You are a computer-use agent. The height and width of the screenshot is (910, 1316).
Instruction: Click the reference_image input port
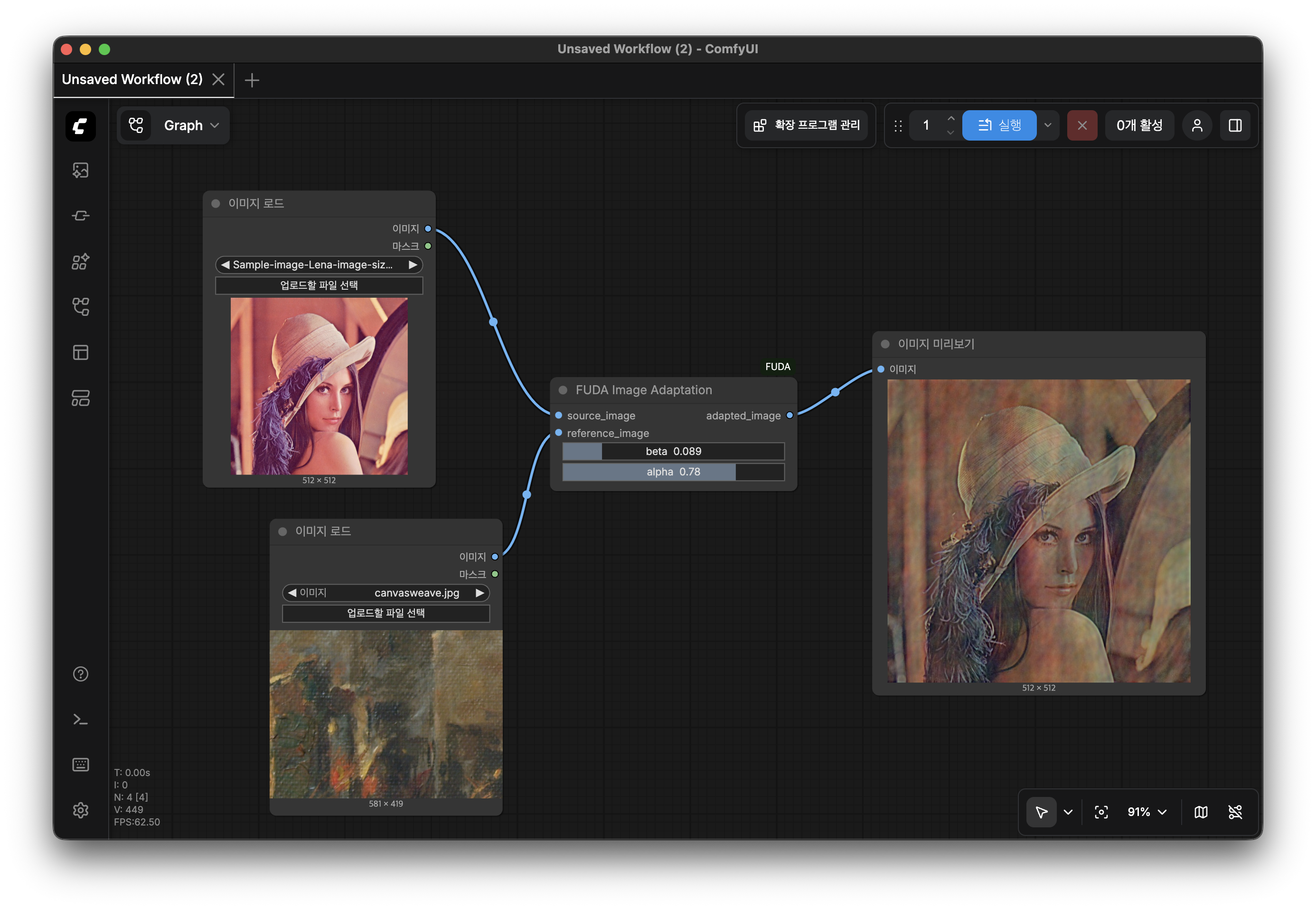[x=559, y=433]
